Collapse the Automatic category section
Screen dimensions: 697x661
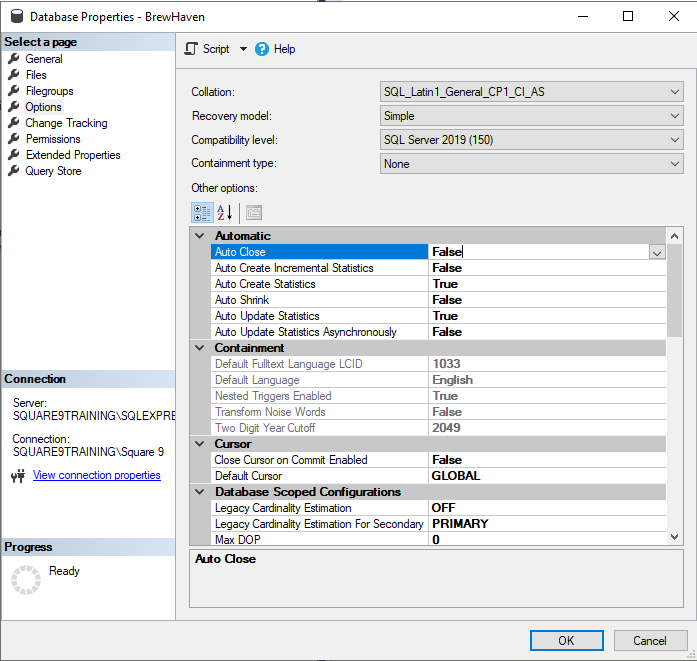tap(199, 236)
